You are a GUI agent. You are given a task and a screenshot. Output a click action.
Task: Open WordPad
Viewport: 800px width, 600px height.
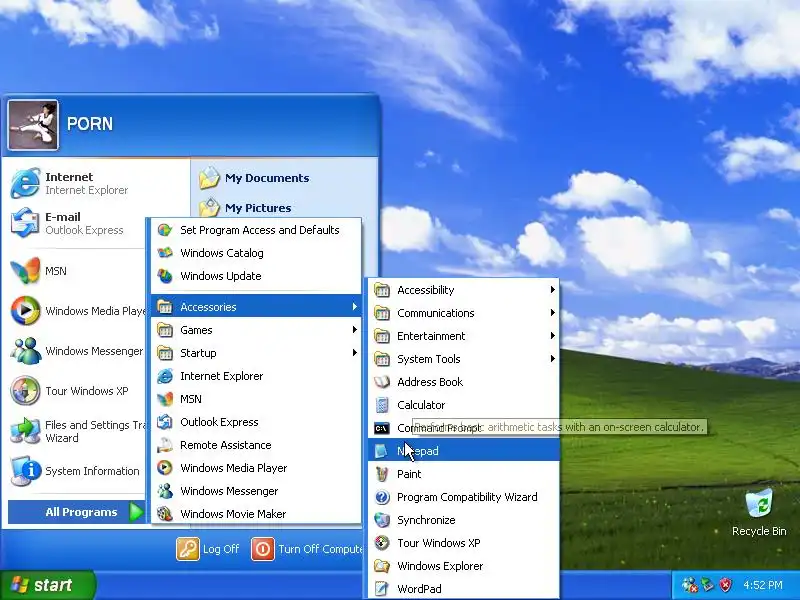pos(463,588)
